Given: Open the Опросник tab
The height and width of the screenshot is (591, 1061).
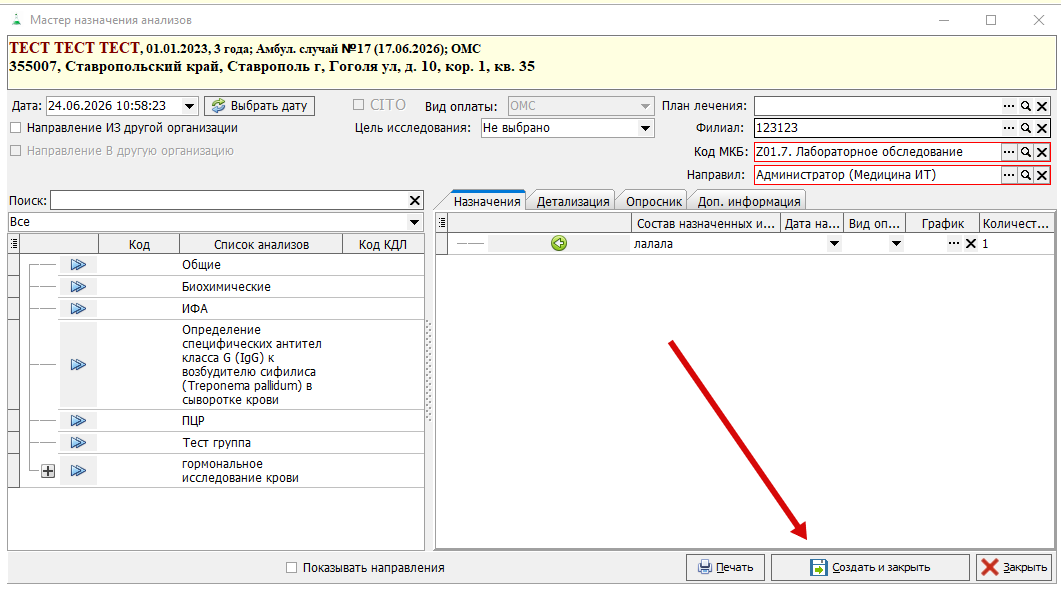Looking at the screenshot, I should [x=654, y=201].
